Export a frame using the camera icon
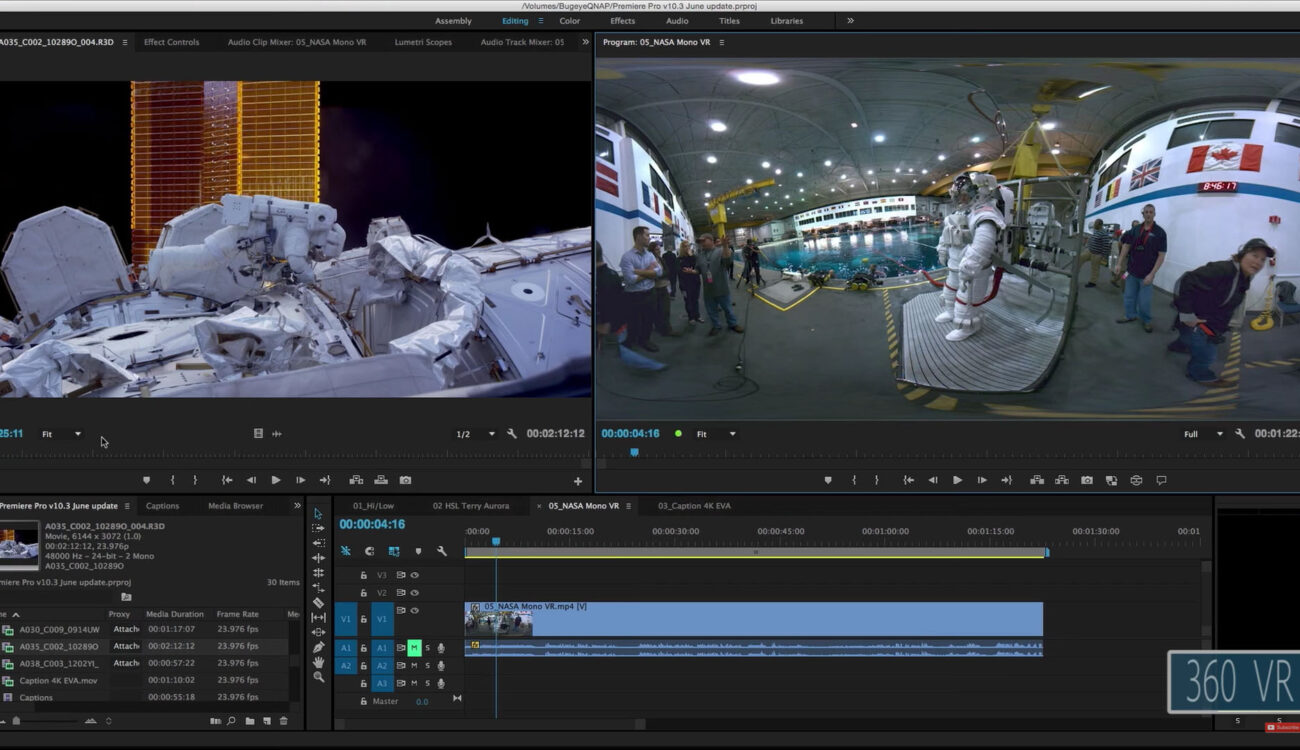Image resolution: width=1300 pixels, height=750 pixels. [x=1088, y=480]
